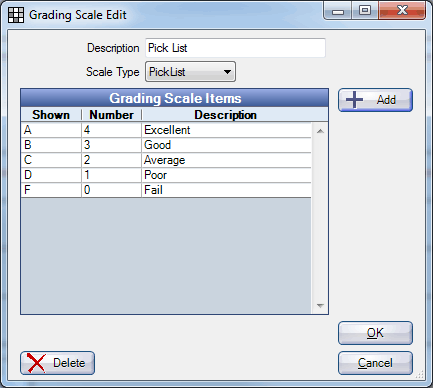Select the Shown cell with grade D
Viewport: 433px width, 388px height.
[x=51, y=175]
